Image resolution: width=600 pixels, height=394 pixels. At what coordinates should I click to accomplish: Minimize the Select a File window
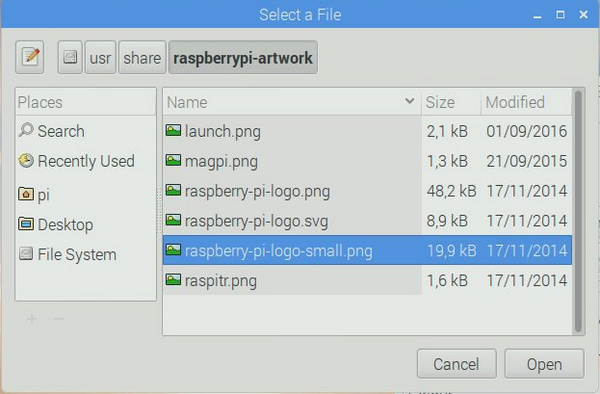click(537, 15)
